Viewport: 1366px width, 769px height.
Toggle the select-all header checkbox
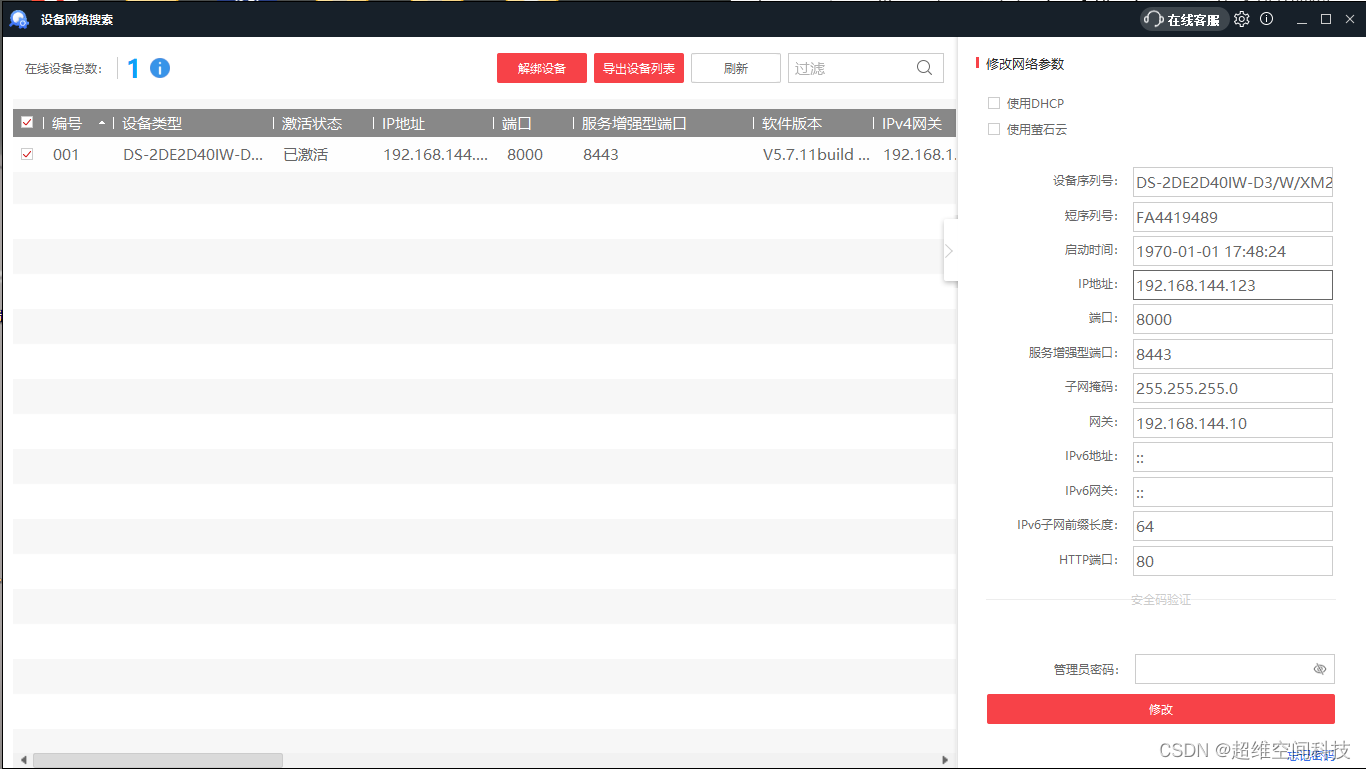pos(27,123)
